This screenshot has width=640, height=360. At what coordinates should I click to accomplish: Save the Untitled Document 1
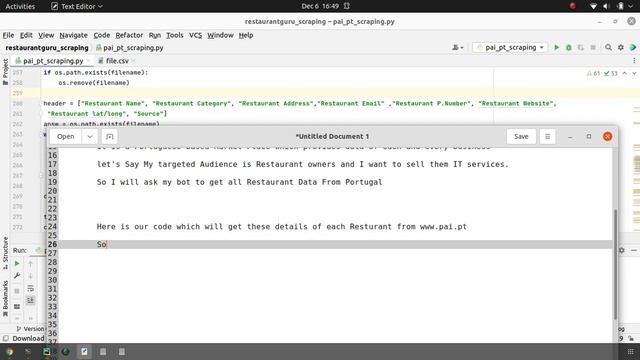pos(521,136)
